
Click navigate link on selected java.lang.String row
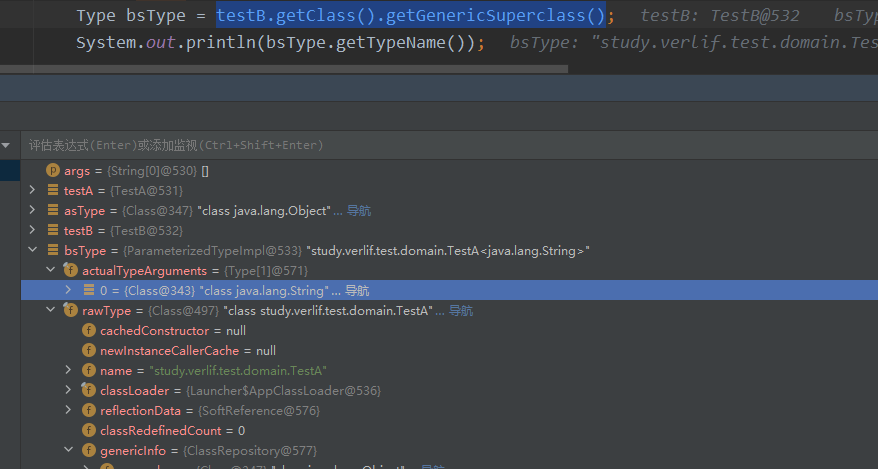click(x=357, y=291)
